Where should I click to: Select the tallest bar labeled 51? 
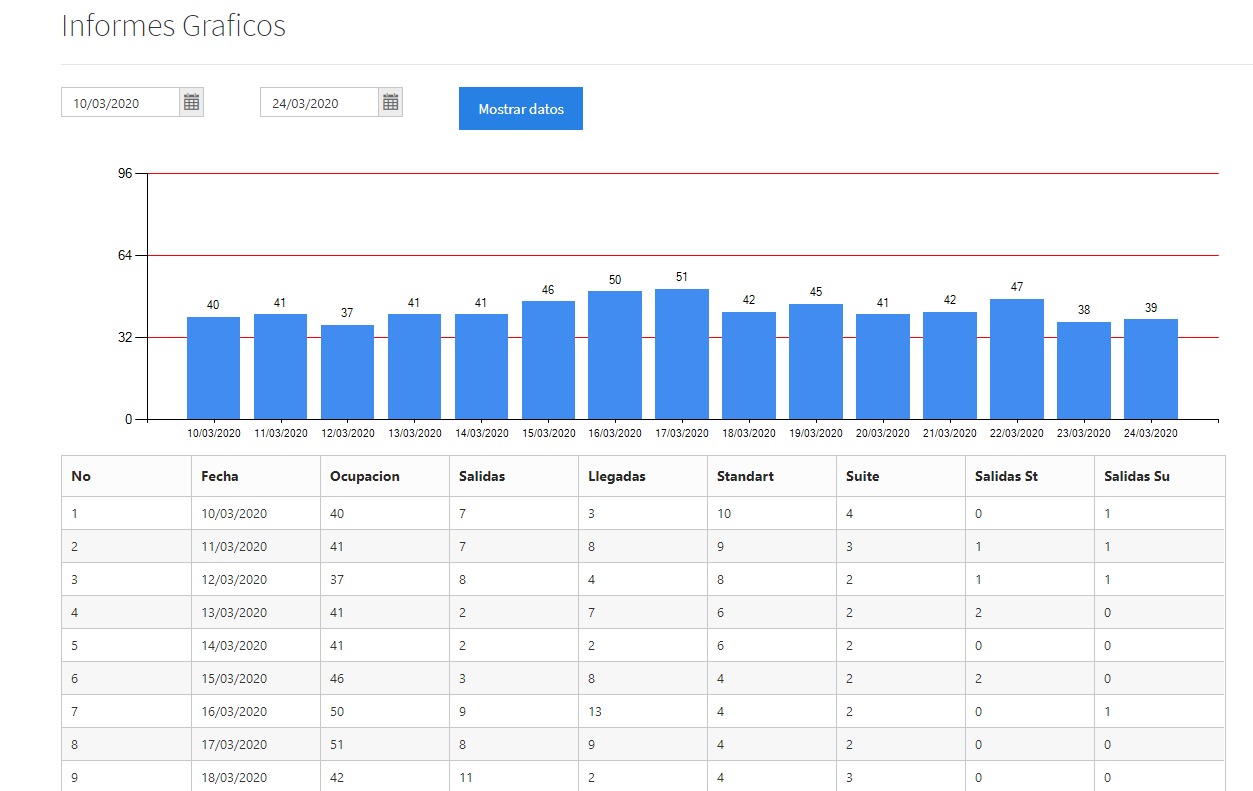click(x=681, y=354)
